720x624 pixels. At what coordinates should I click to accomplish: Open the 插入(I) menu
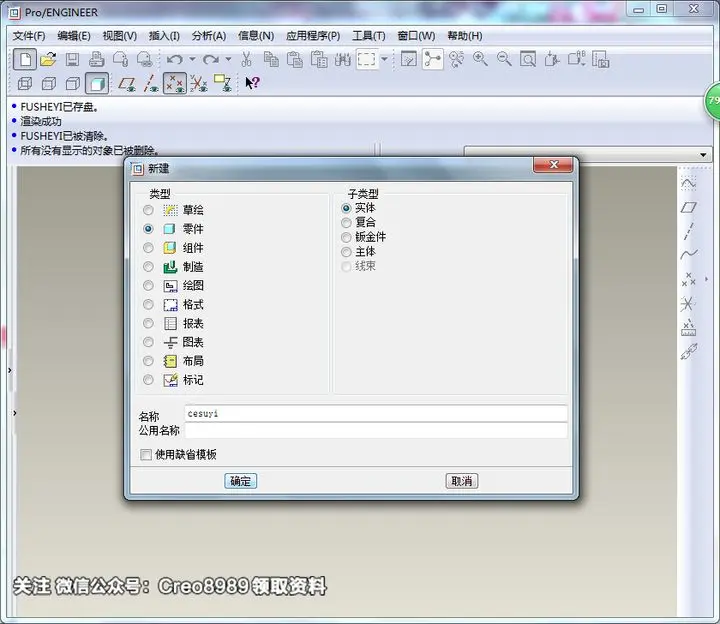(164, 36)
